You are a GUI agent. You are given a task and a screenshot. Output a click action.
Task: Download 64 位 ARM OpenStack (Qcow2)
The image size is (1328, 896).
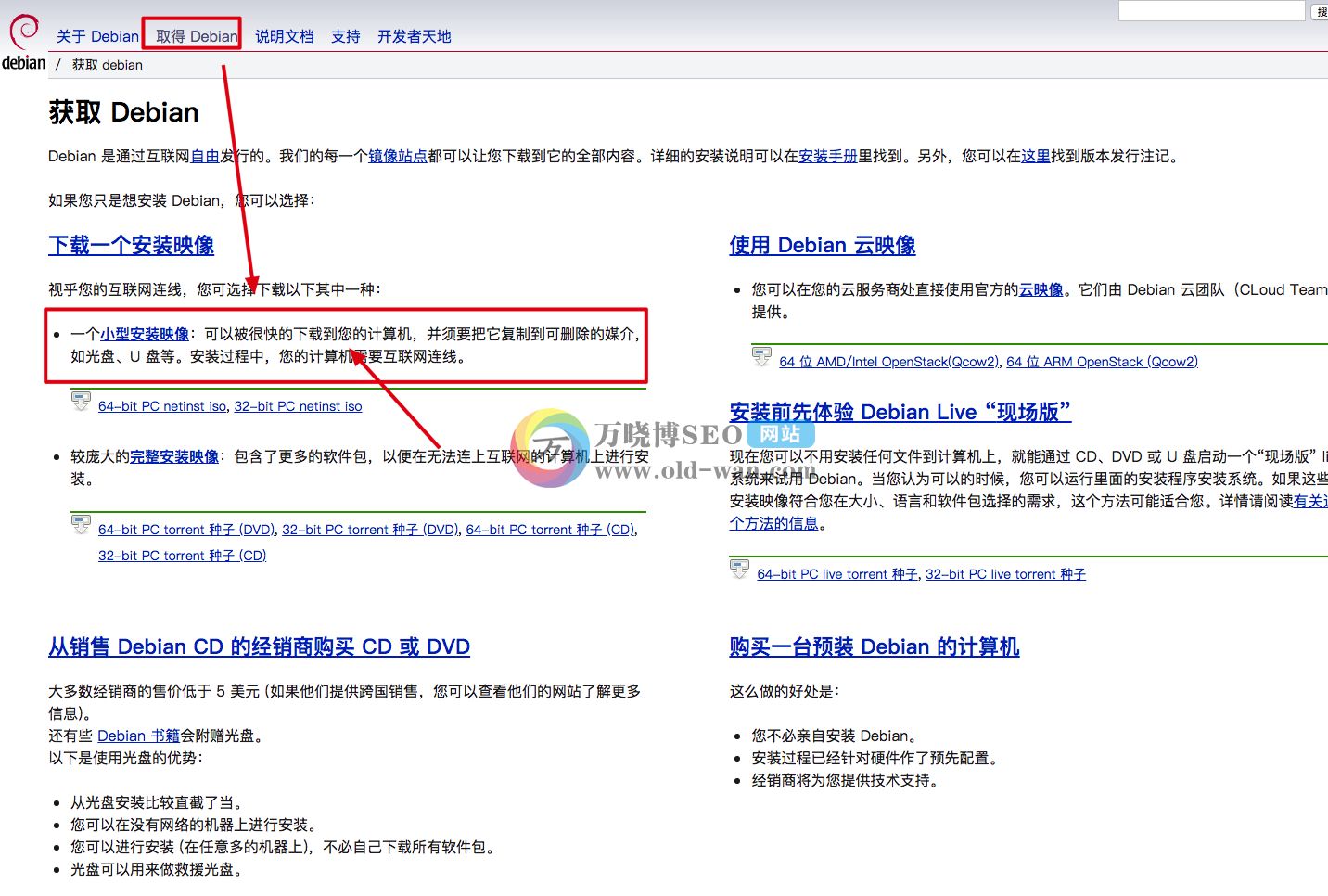[x=1103, y=362]
